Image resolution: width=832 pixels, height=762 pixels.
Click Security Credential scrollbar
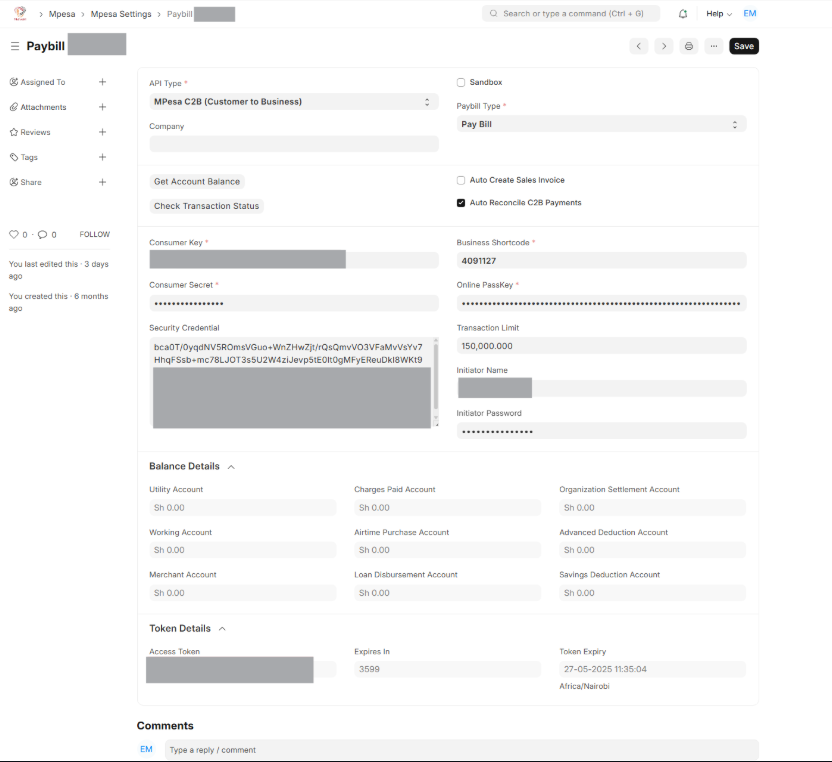(x=436, y=377)
